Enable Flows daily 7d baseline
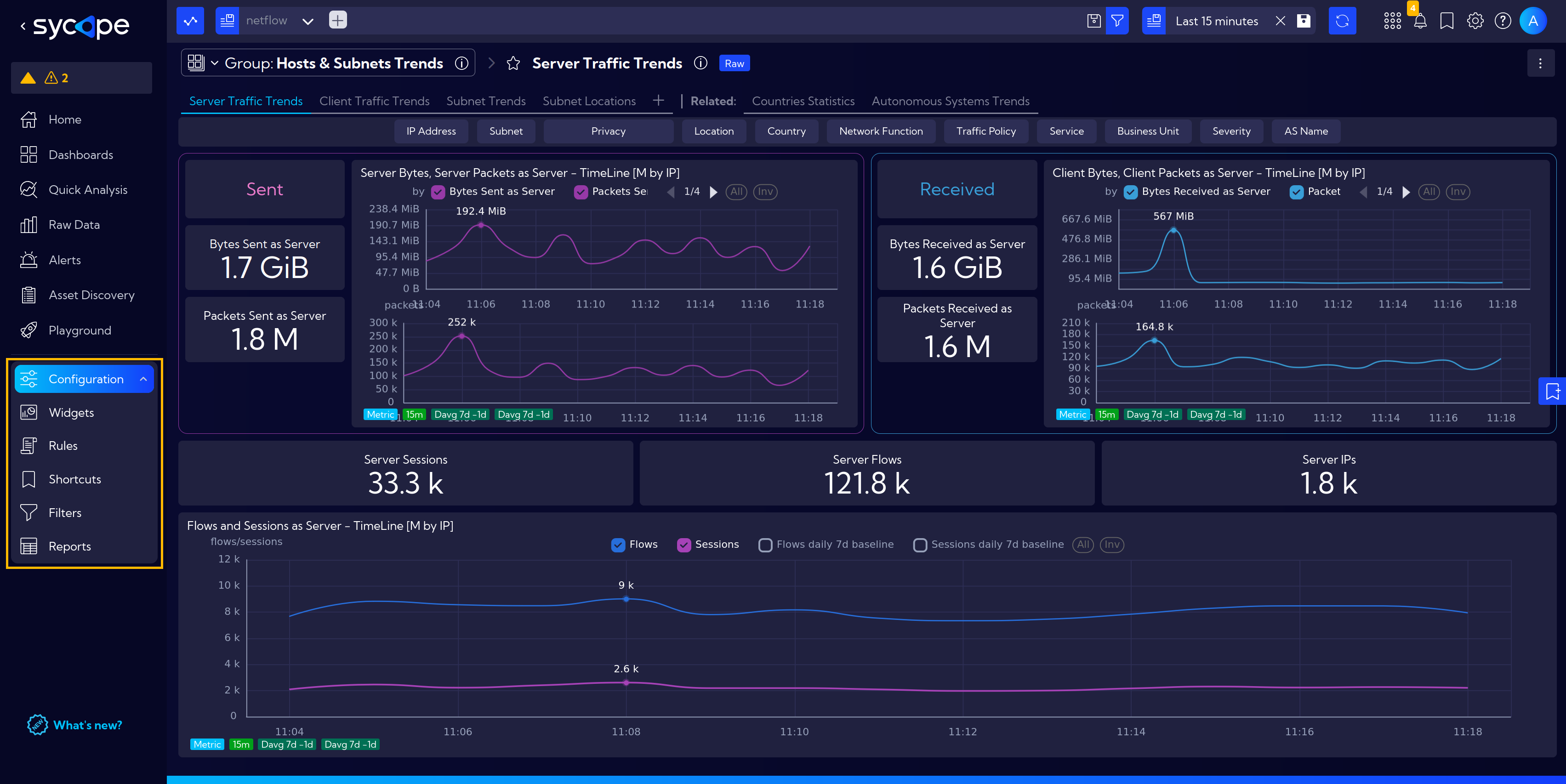This screenshot has height=784, width=1566. click(765, 545)
